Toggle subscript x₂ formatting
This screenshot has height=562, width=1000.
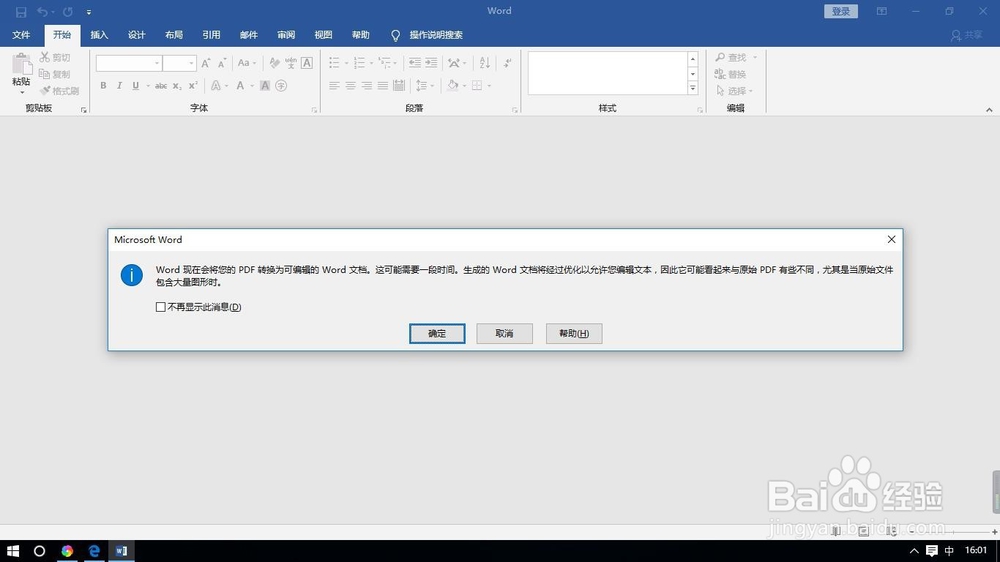(x=177, y=85)
